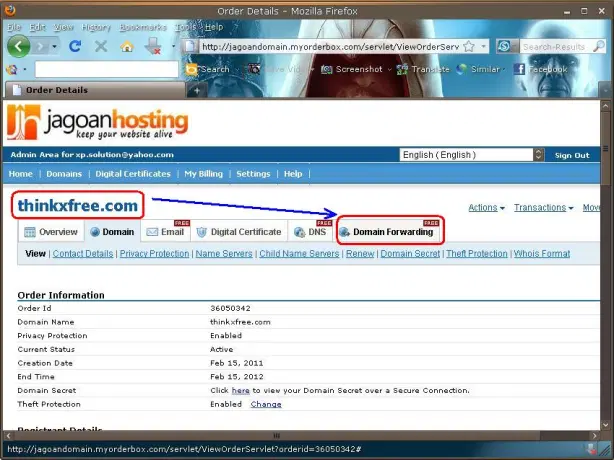Click the Firefox back arrow button
This screenshot has width=614, height=460.
[18, 46]
